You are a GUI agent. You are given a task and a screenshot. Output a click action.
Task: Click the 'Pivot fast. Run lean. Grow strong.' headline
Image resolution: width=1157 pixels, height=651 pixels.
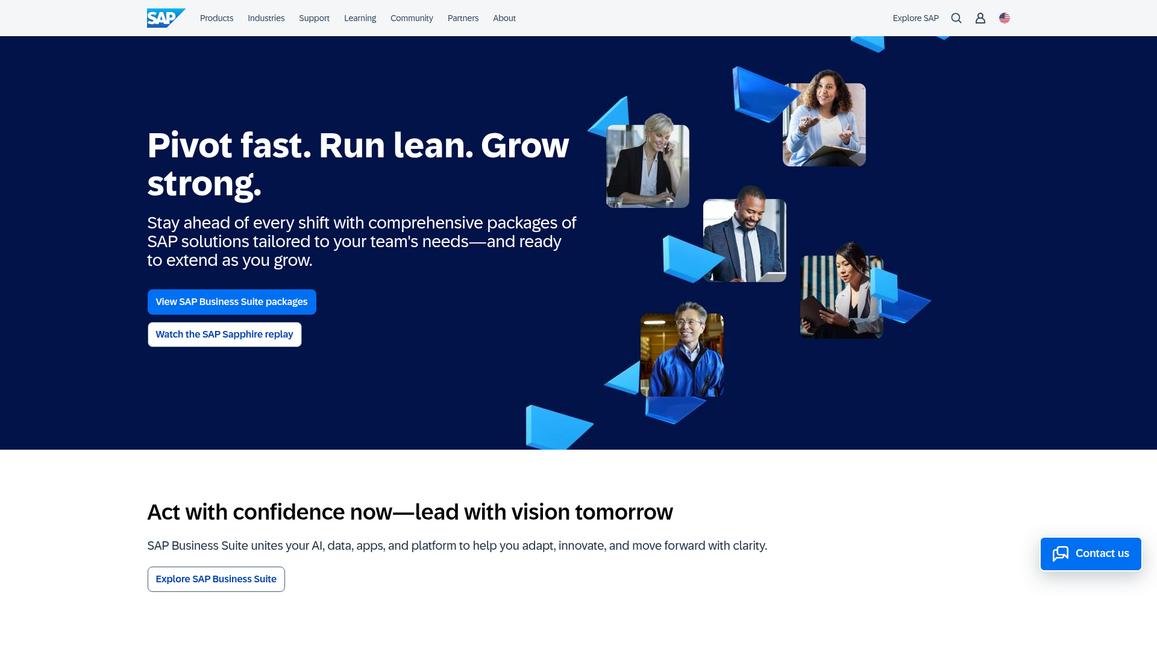point(358,164)
